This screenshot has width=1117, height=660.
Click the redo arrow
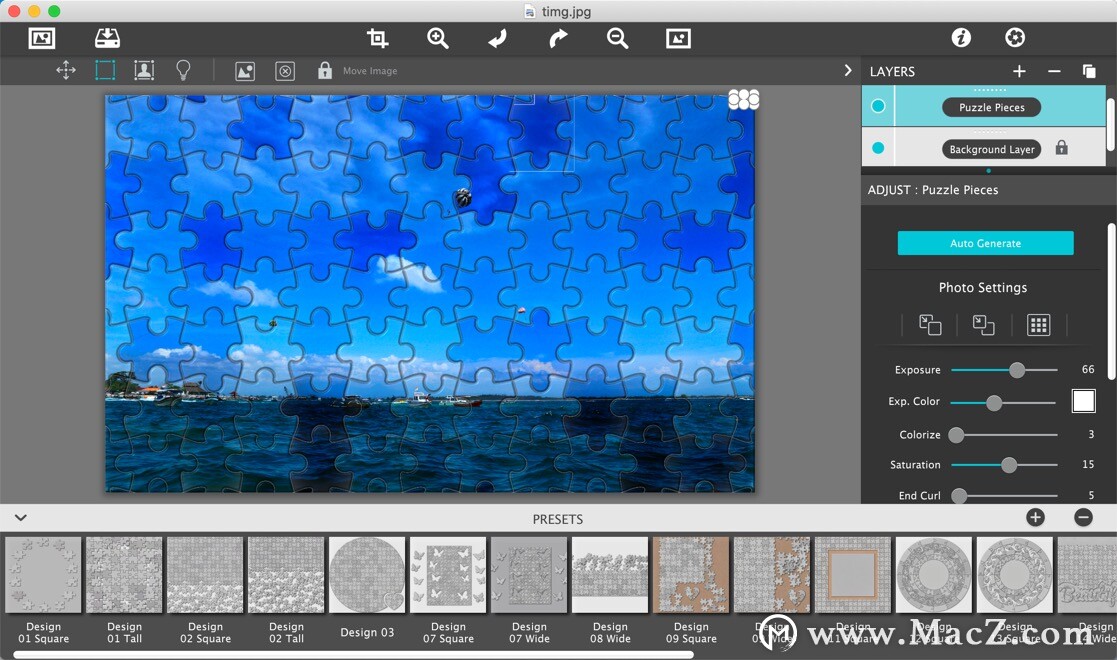pyautogui.click(x=558, y=38)
